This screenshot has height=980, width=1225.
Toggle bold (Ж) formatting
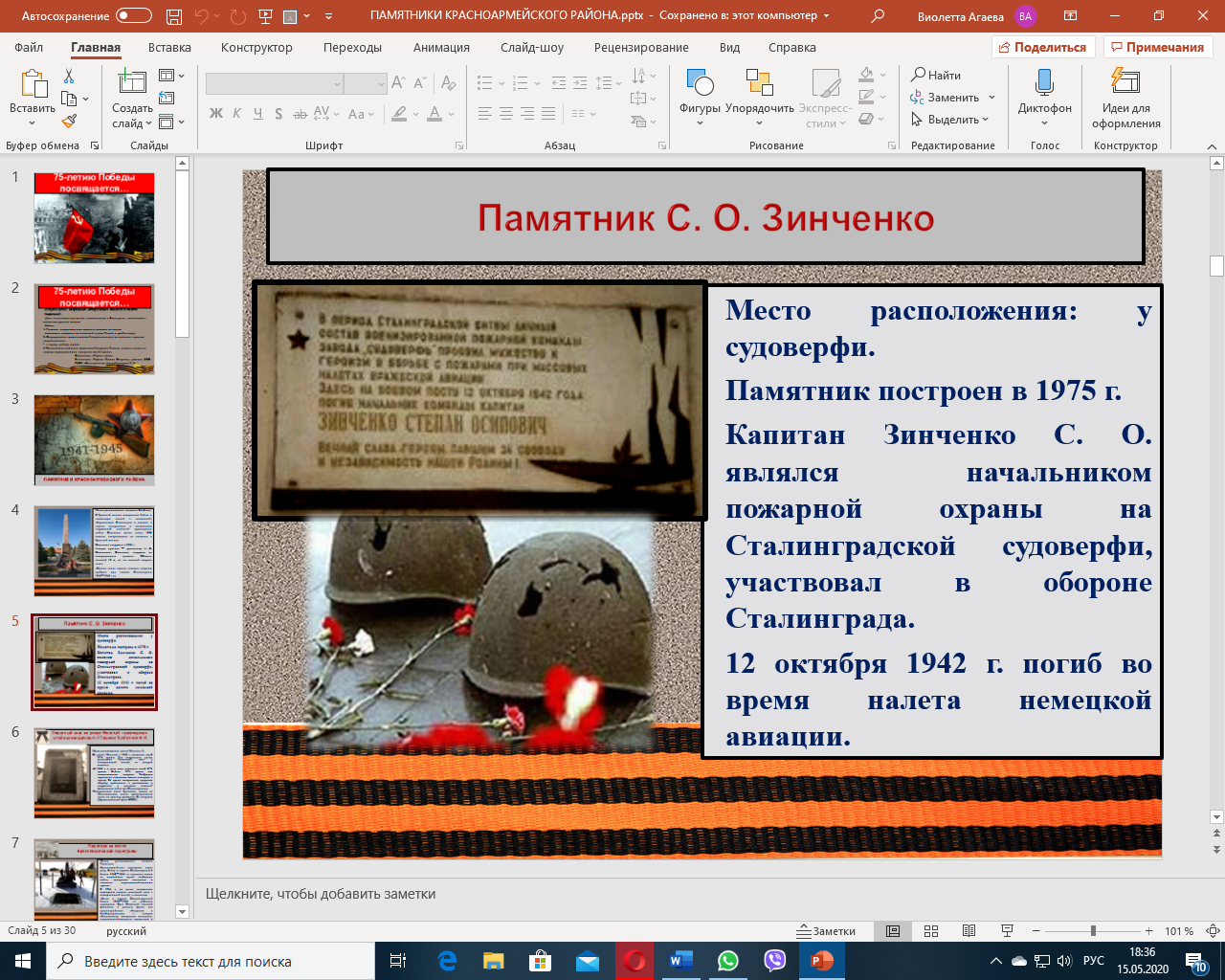click(216, 114)
